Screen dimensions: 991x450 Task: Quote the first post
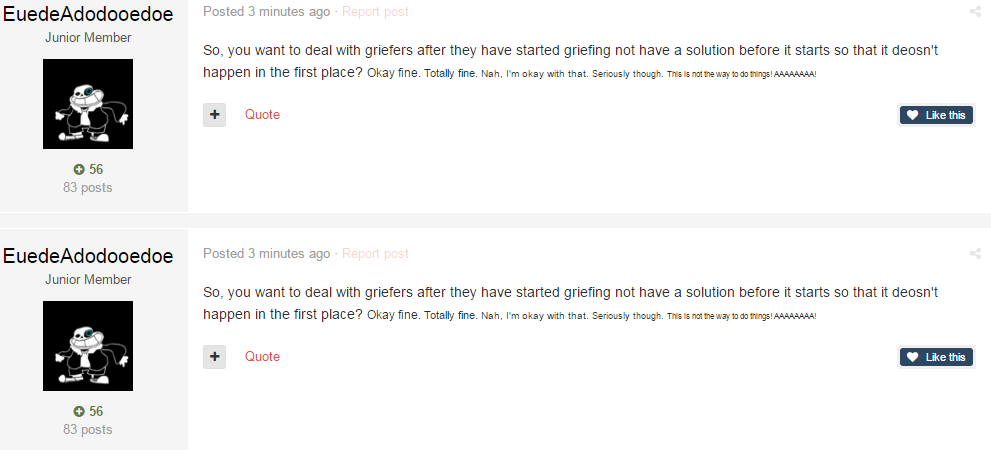point(262,115)
